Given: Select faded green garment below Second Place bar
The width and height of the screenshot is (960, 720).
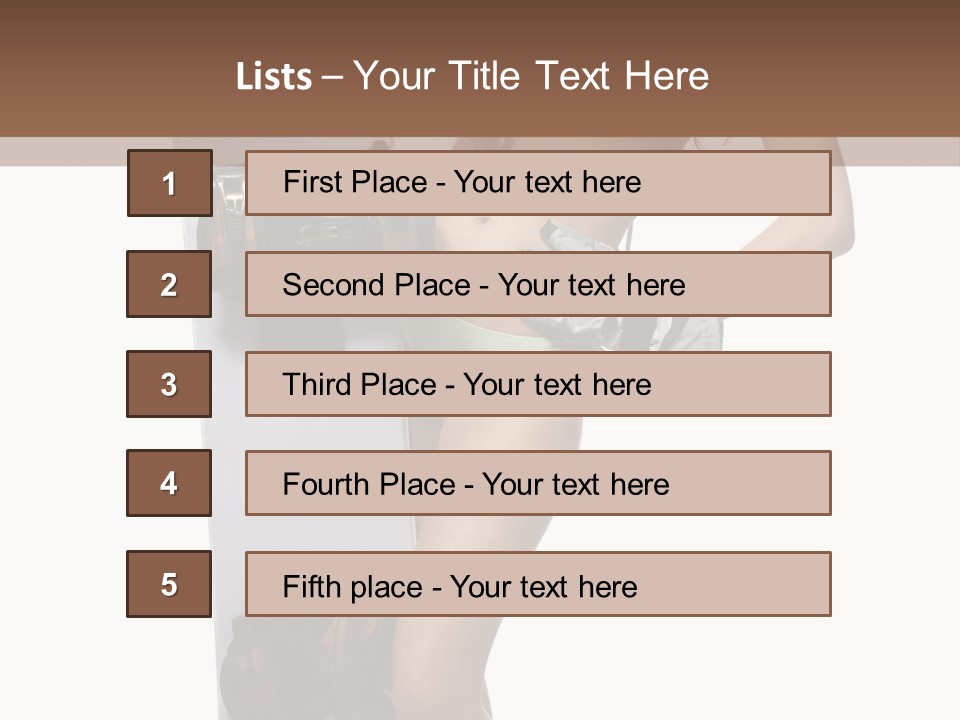Looking at the screenshot, I should click(x=480, y=334).
